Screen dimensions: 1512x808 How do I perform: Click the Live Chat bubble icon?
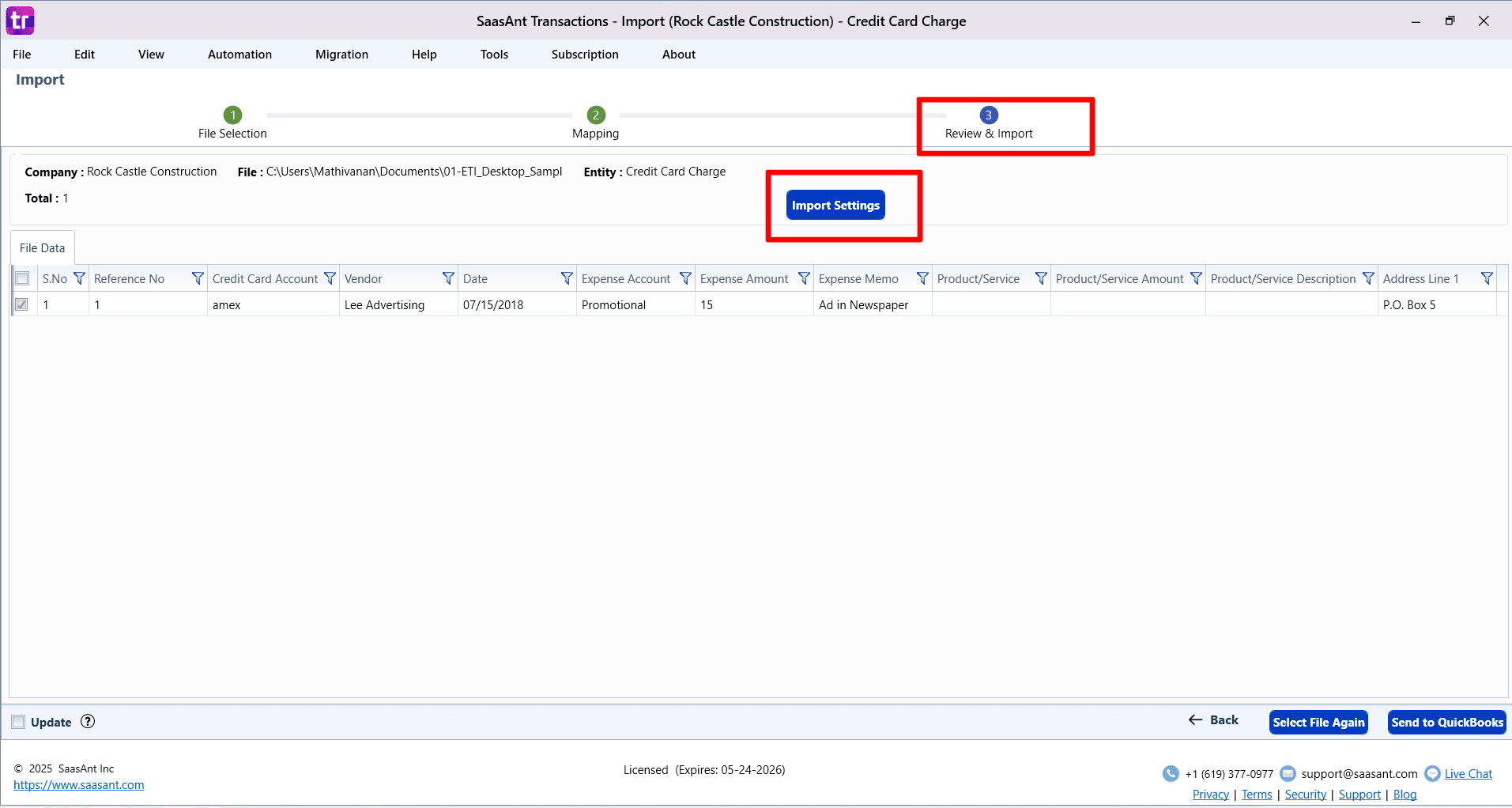point(1432,773)
